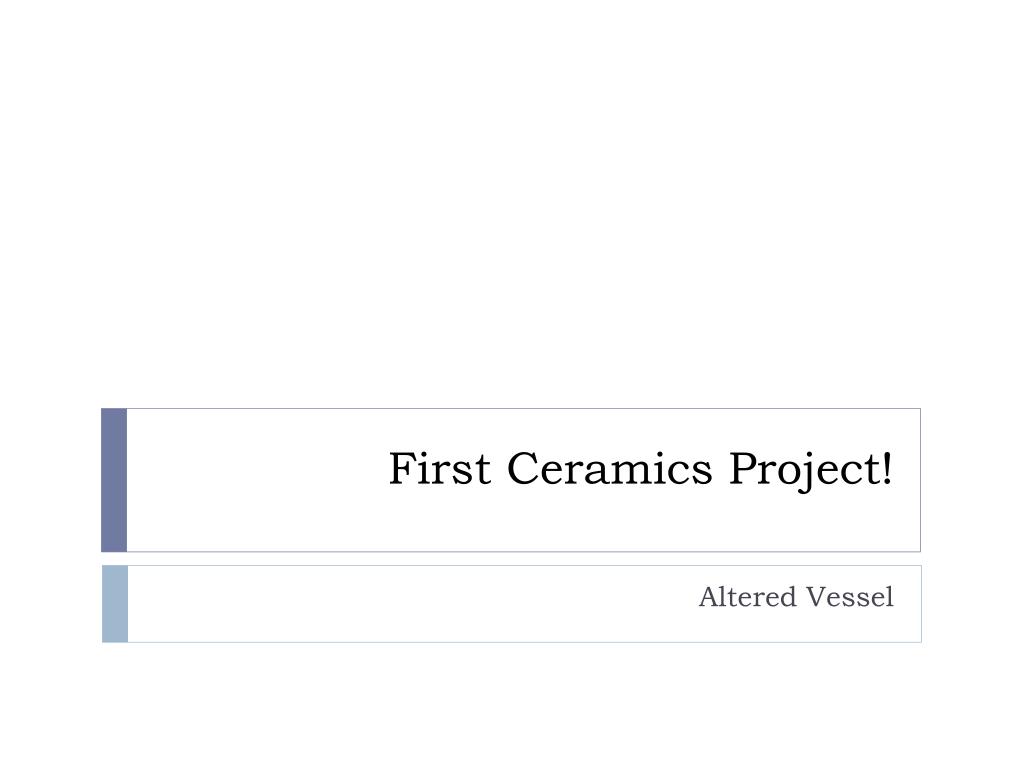Click the blank area below the subtitle box
Screen dimensions: 1024x768
[x=512, y=705]
